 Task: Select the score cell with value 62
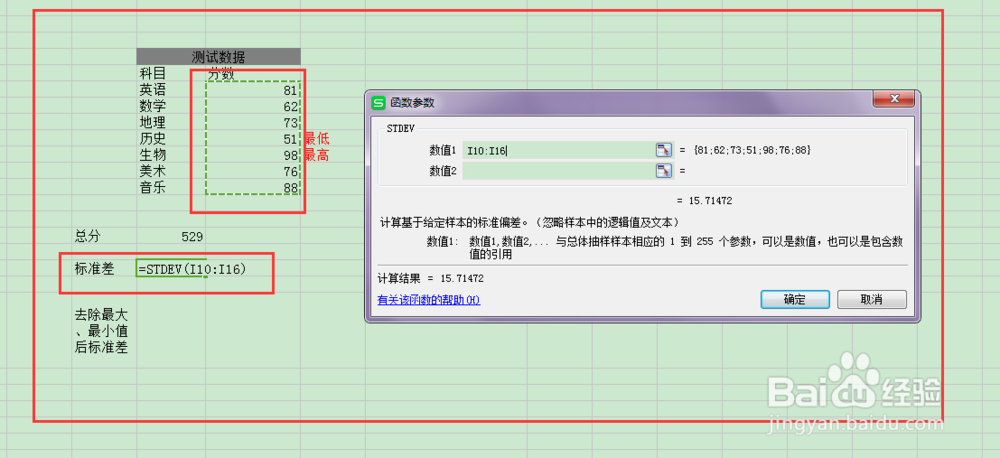[x=253, y=106]
